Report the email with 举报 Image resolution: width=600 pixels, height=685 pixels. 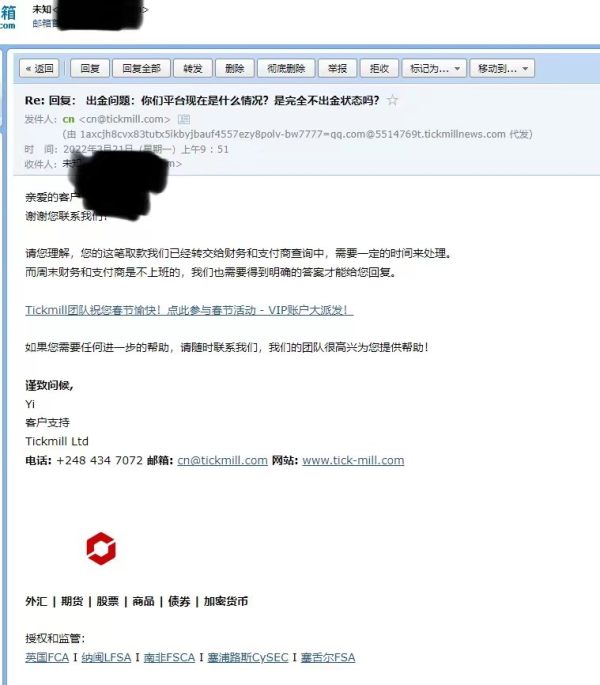click(338, 69)
